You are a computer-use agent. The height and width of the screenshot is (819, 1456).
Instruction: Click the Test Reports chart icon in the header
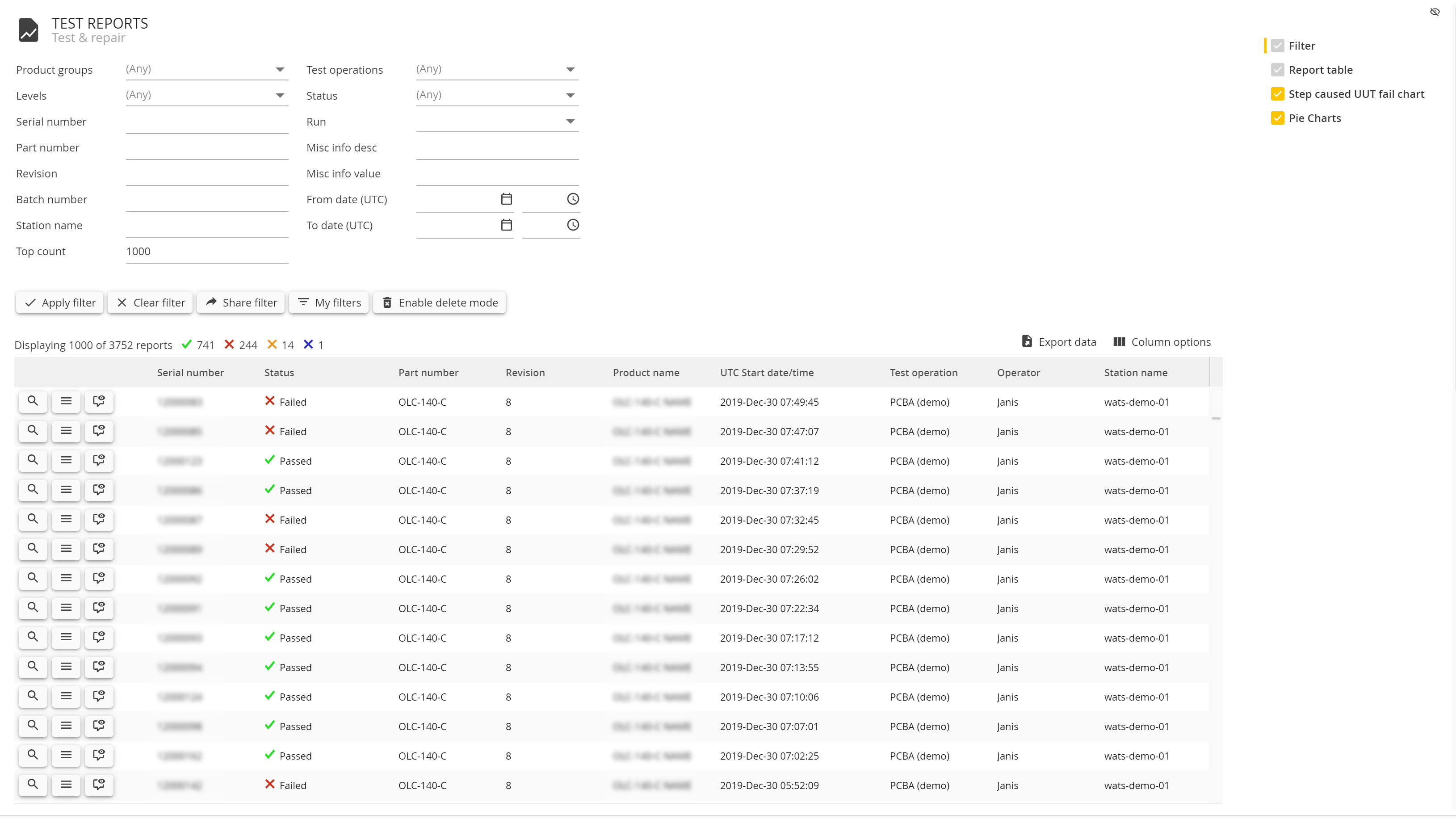pyautogui.click(x=28, y=29)
